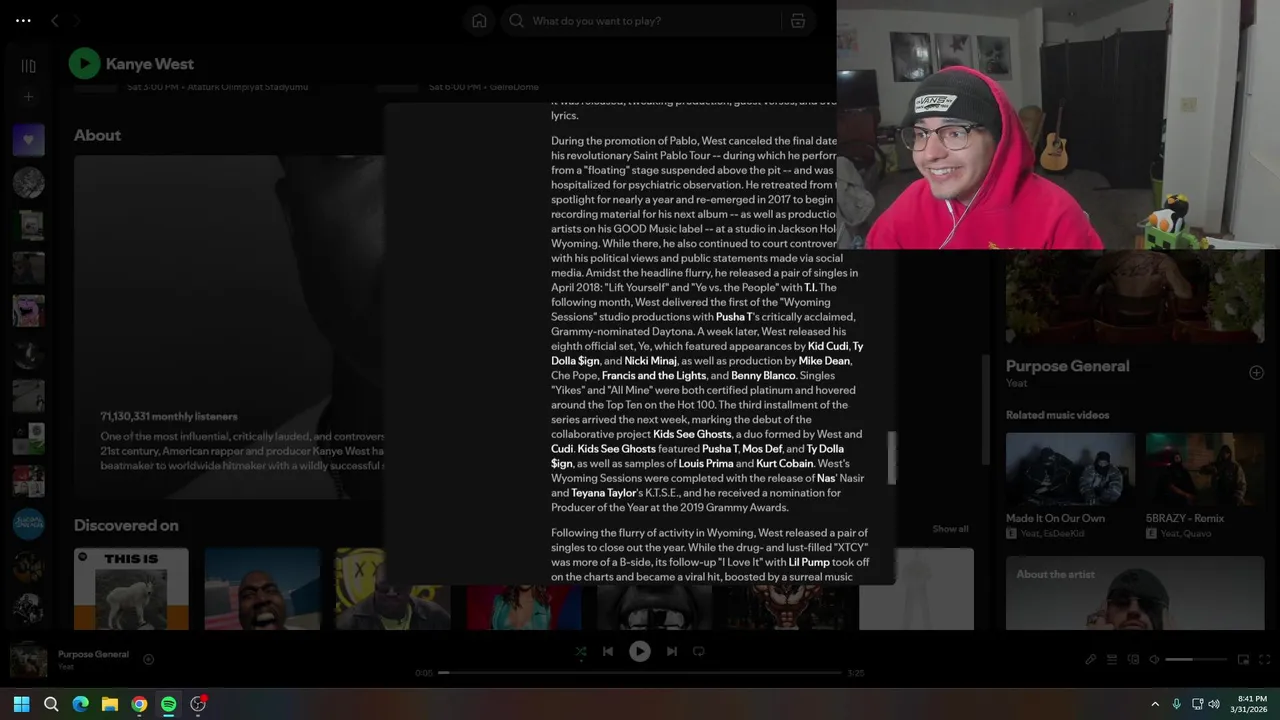Viewport: 1280px width, 720px height.
Task: Open Windows taskbar search
Action: (x=51, y=704)
